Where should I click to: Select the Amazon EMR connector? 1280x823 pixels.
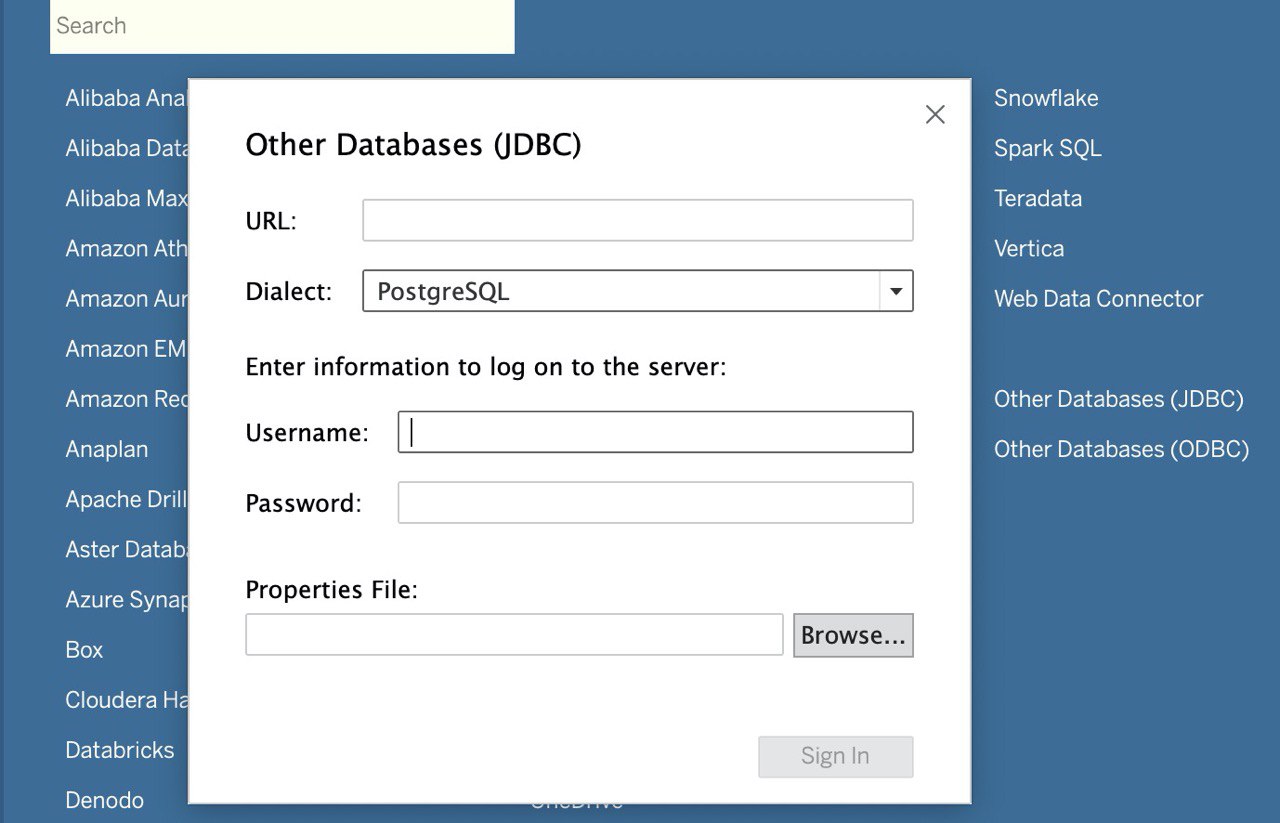(127, 348)
